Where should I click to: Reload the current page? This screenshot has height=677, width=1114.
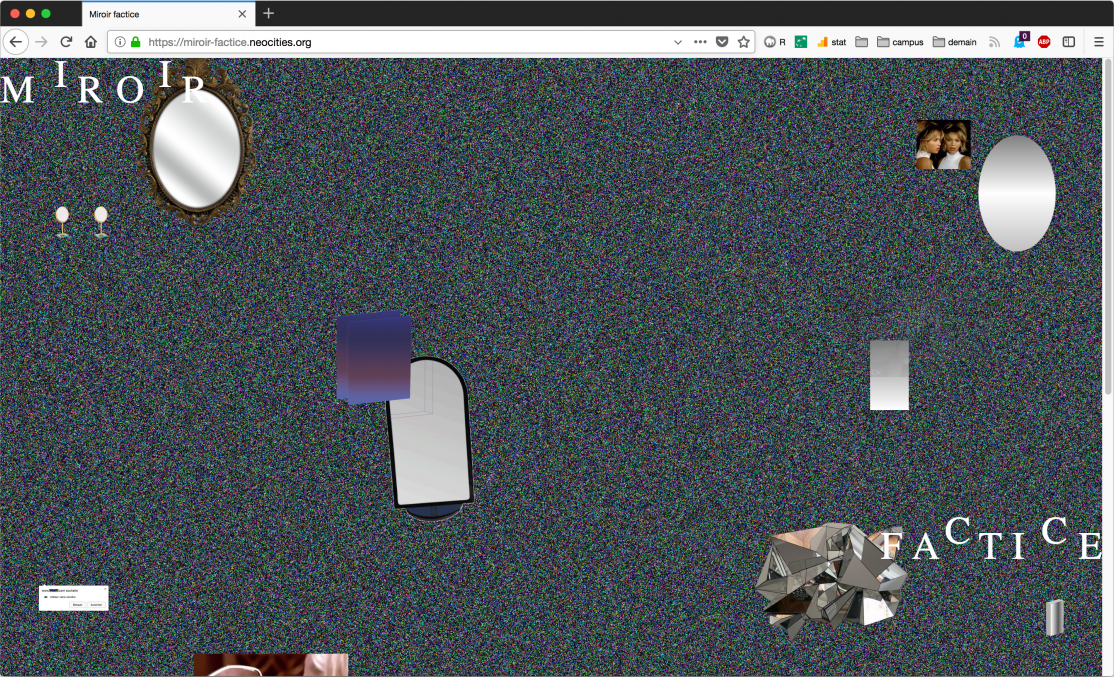pyautogui.click(x=67, y=42)
